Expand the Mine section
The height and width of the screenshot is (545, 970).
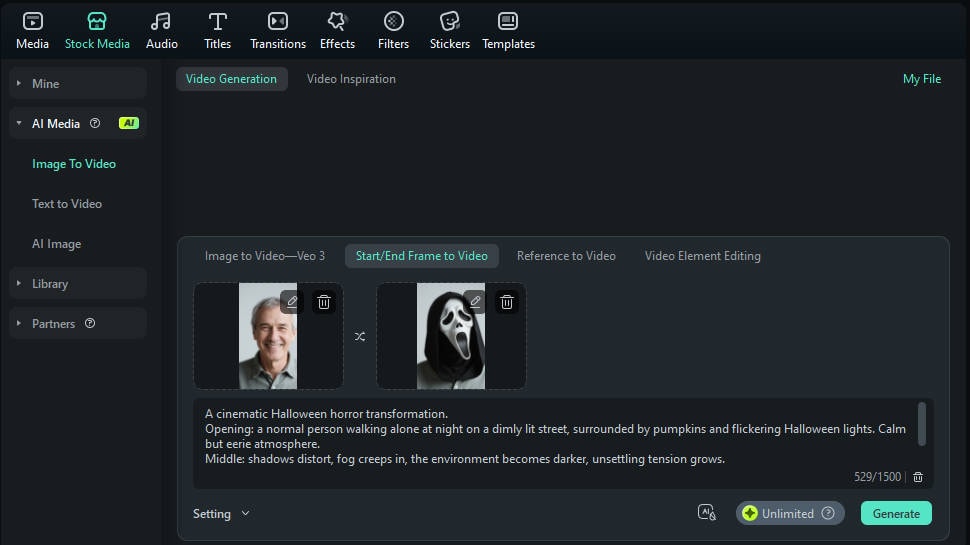[19, 83]
